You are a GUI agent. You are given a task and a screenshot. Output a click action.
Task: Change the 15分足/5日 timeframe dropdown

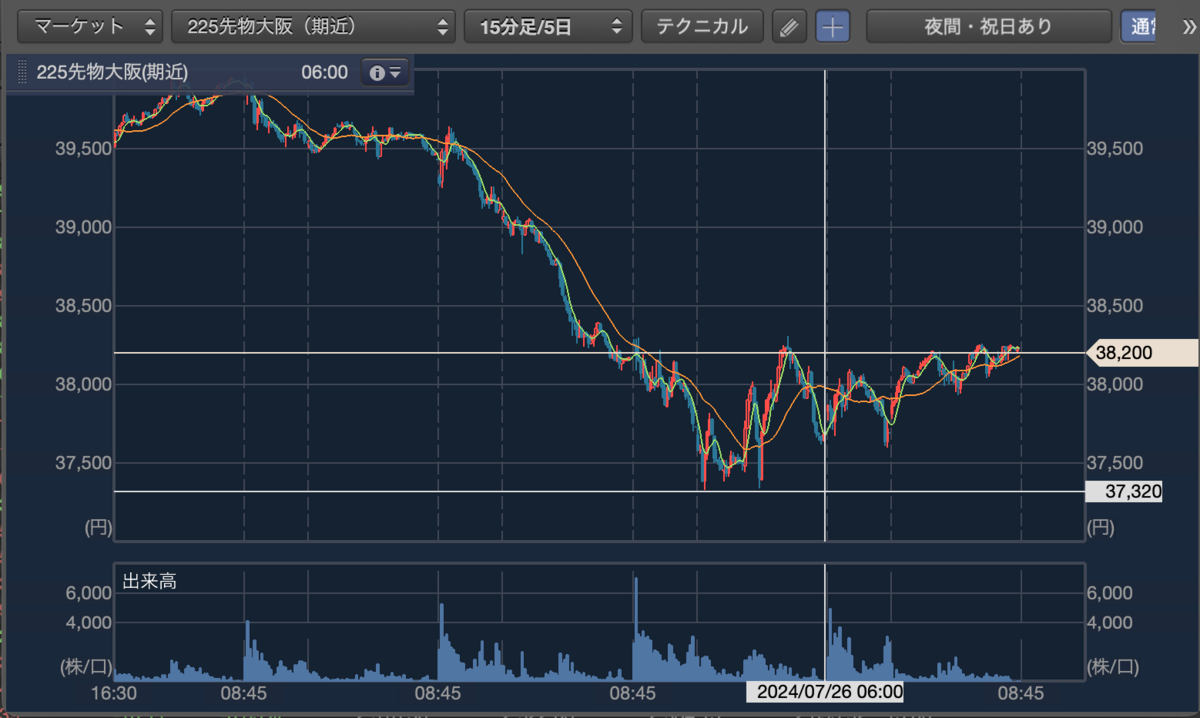pyautogui.click(x=549, y=27)
